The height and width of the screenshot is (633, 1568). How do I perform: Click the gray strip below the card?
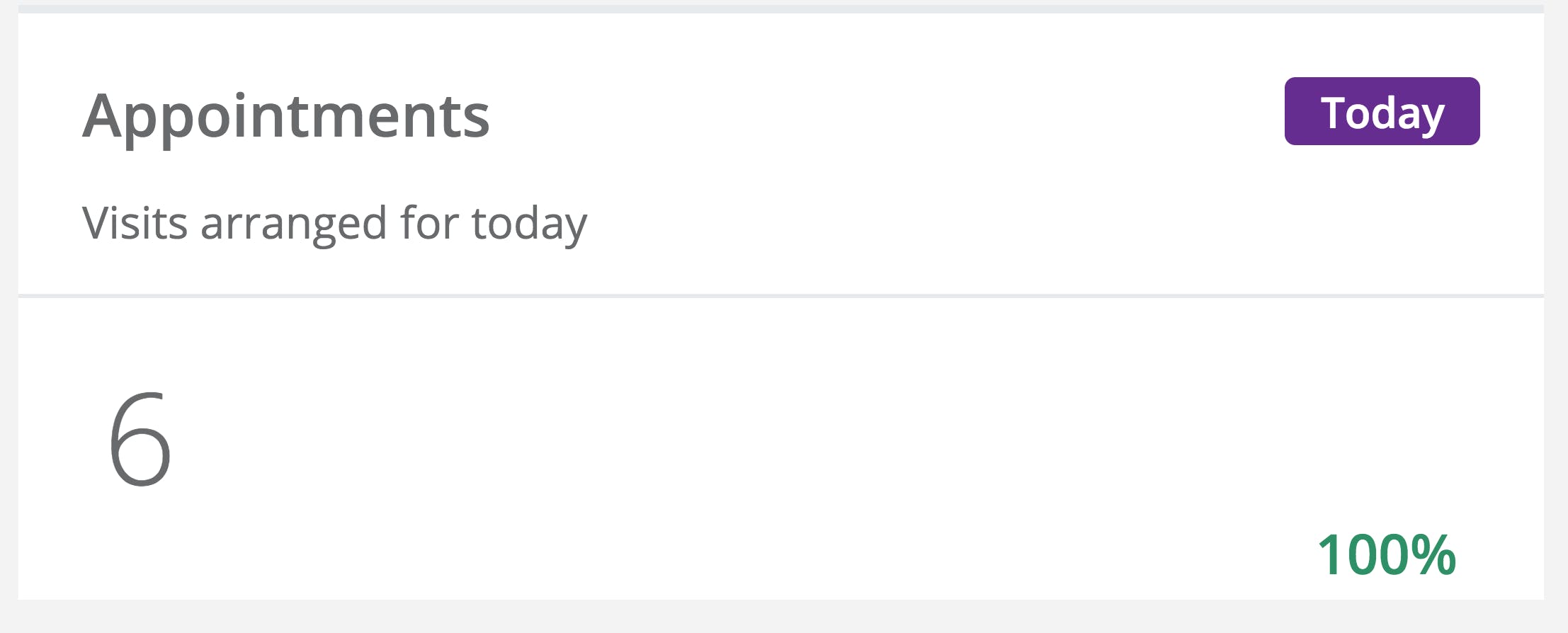coord(779,616)
